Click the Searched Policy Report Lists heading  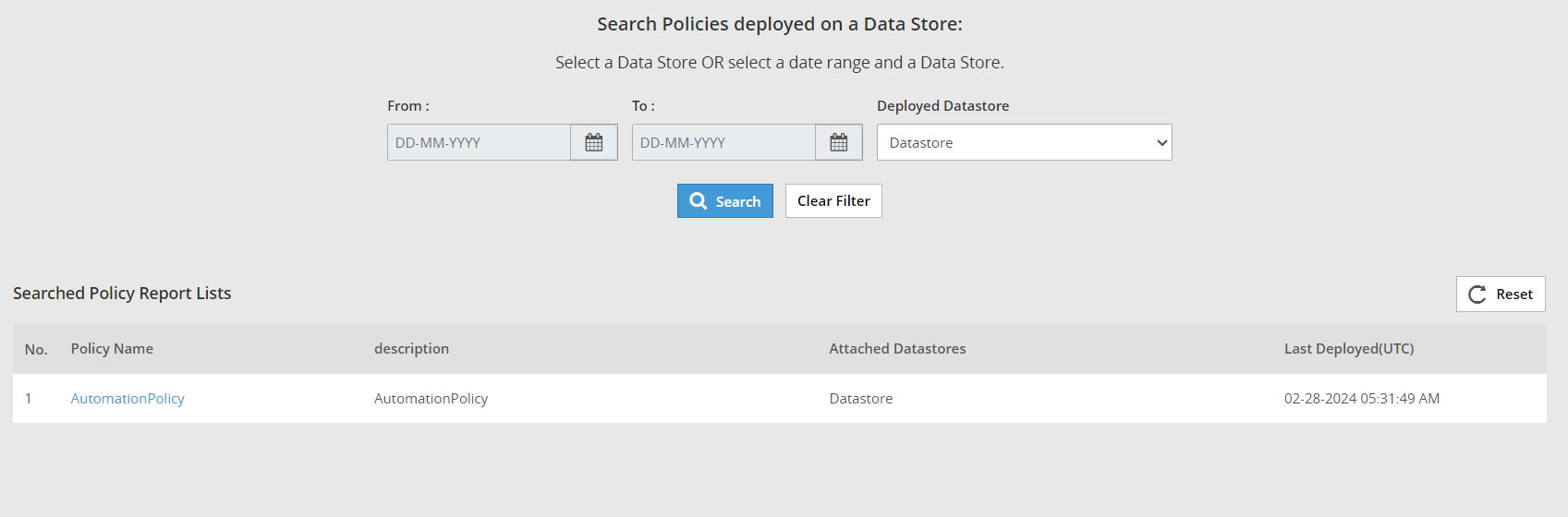tap(122, 294)
